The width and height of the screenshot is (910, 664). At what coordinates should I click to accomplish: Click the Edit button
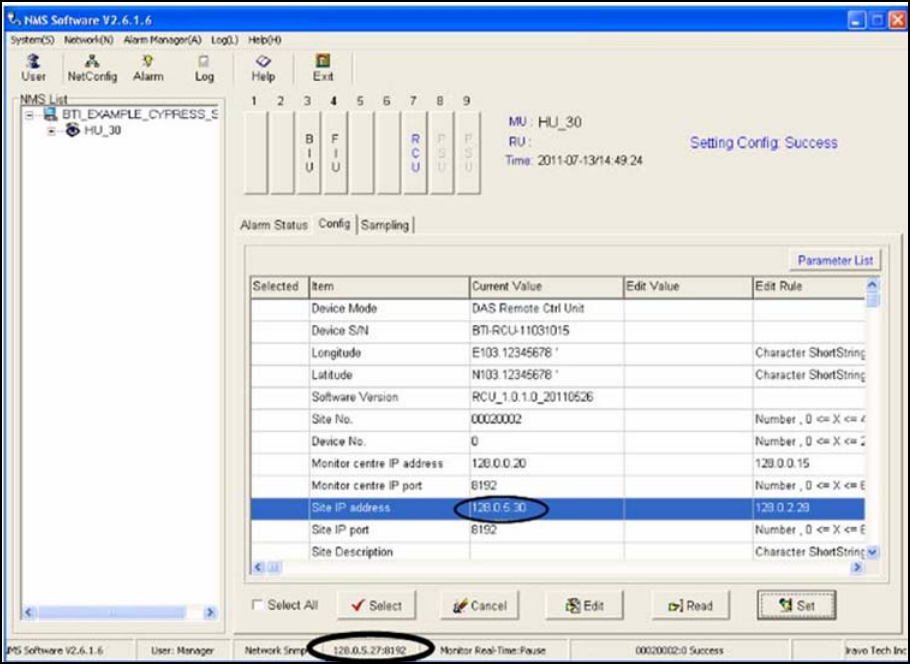click(584, 605)
